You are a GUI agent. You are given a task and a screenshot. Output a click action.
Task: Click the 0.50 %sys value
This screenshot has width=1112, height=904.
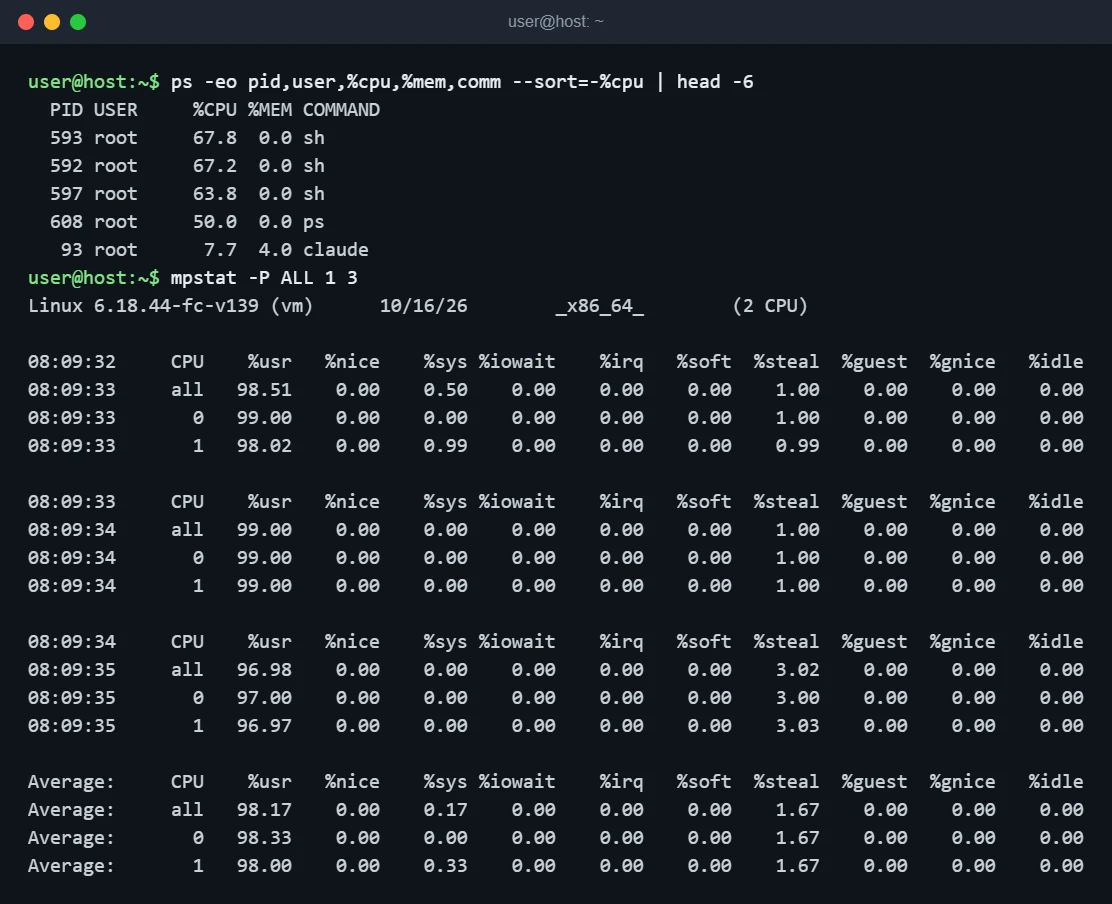(x=445, y=390)
